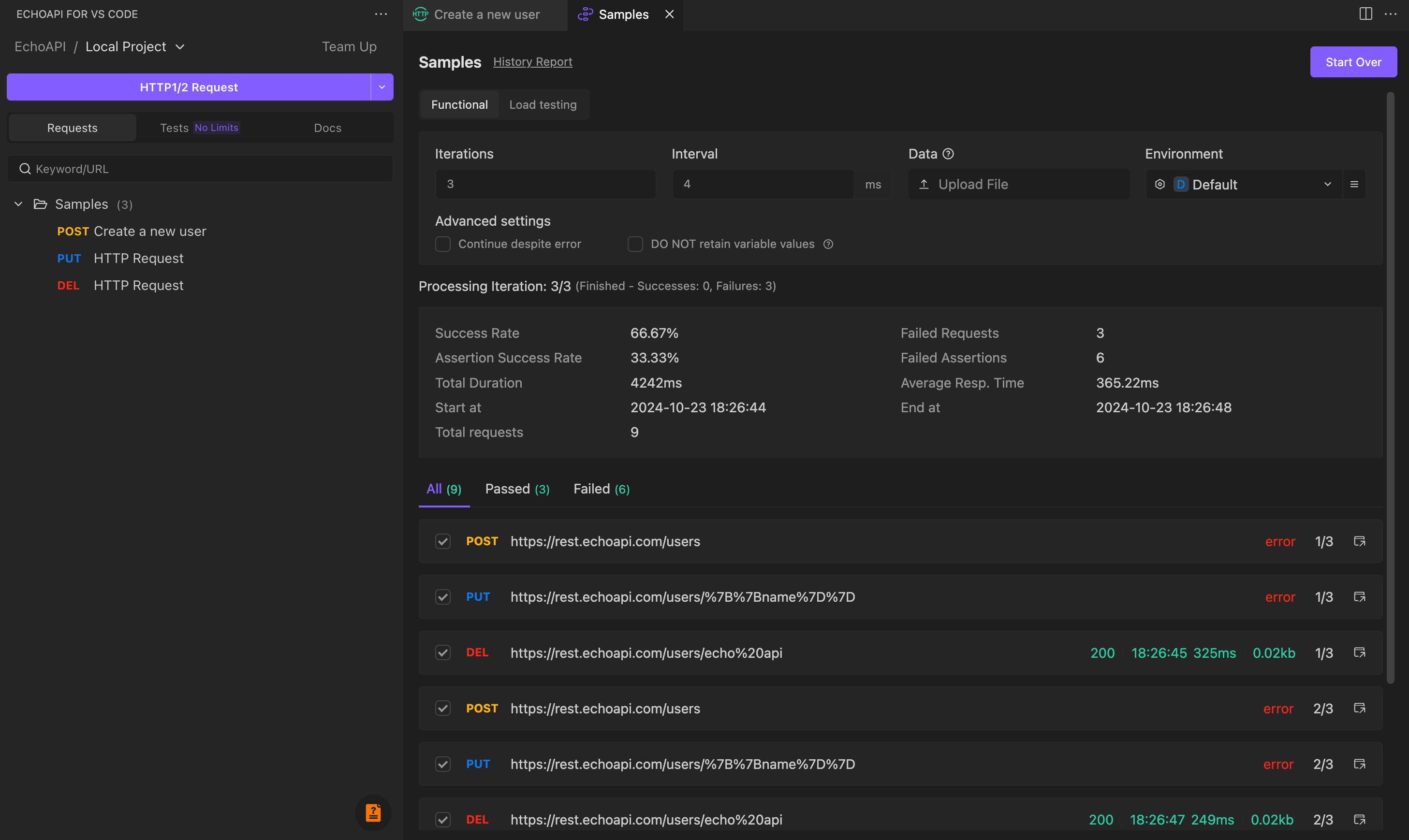The height and width of the screenshot is (840, 1409).
Task: Open POST Create a new user request
Action: pos(132,231)
